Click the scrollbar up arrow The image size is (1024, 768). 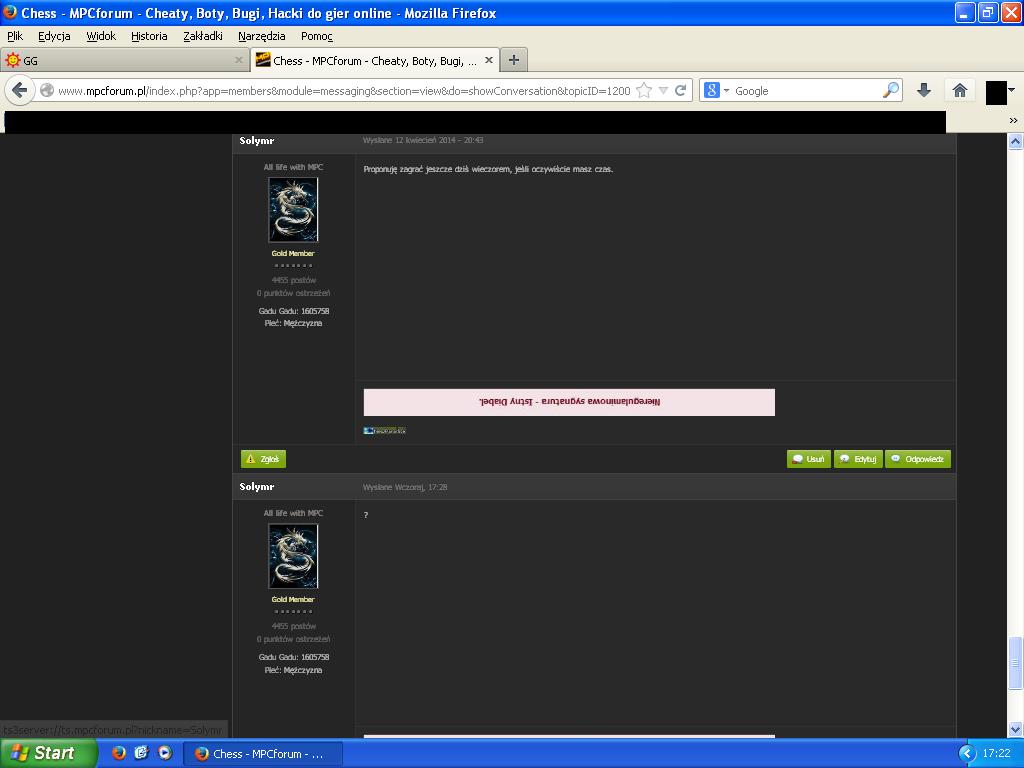point(1015,142)
